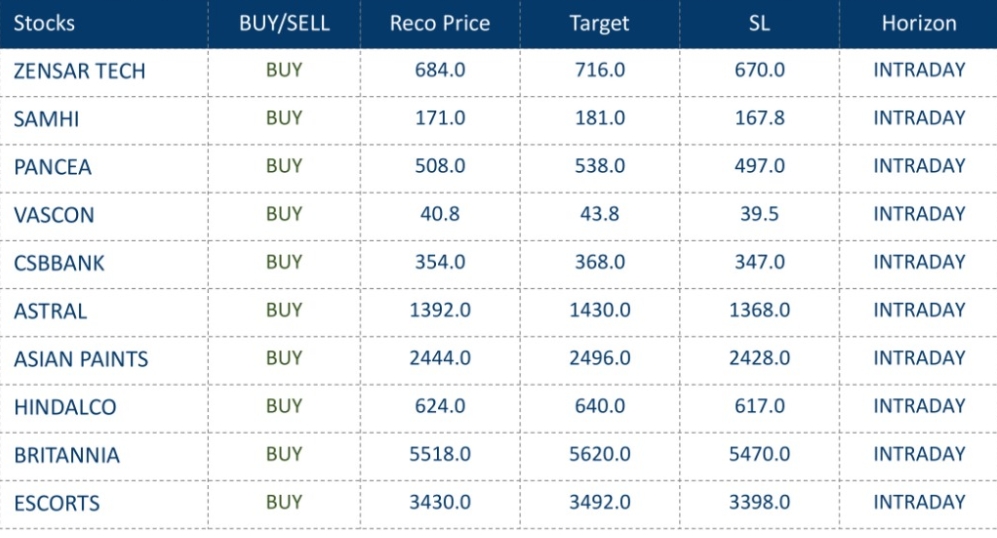This screenshot has width=997, height=538.
Task: Click the BRITANNIA stock name
Action: pyautogui.click(x=66, y=455)
